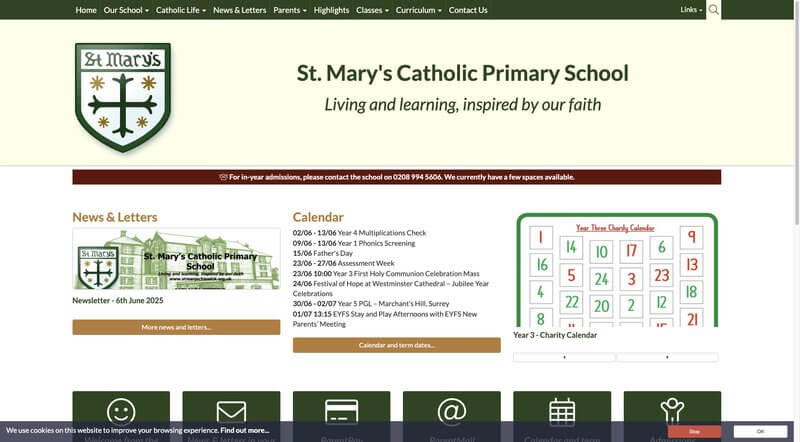Expand the Links dropdown

tap(691, 10)
